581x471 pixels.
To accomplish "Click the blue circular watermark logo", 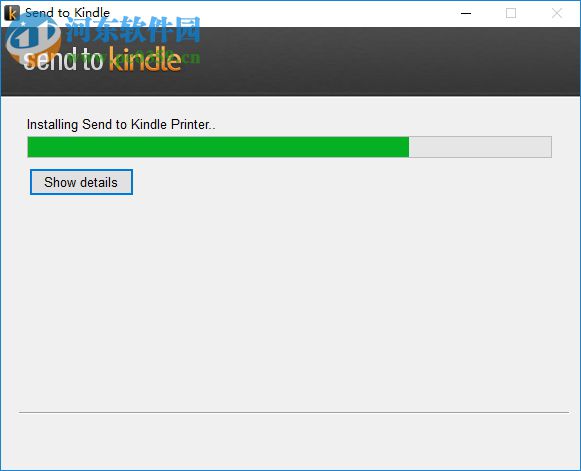I will (33, 39).
